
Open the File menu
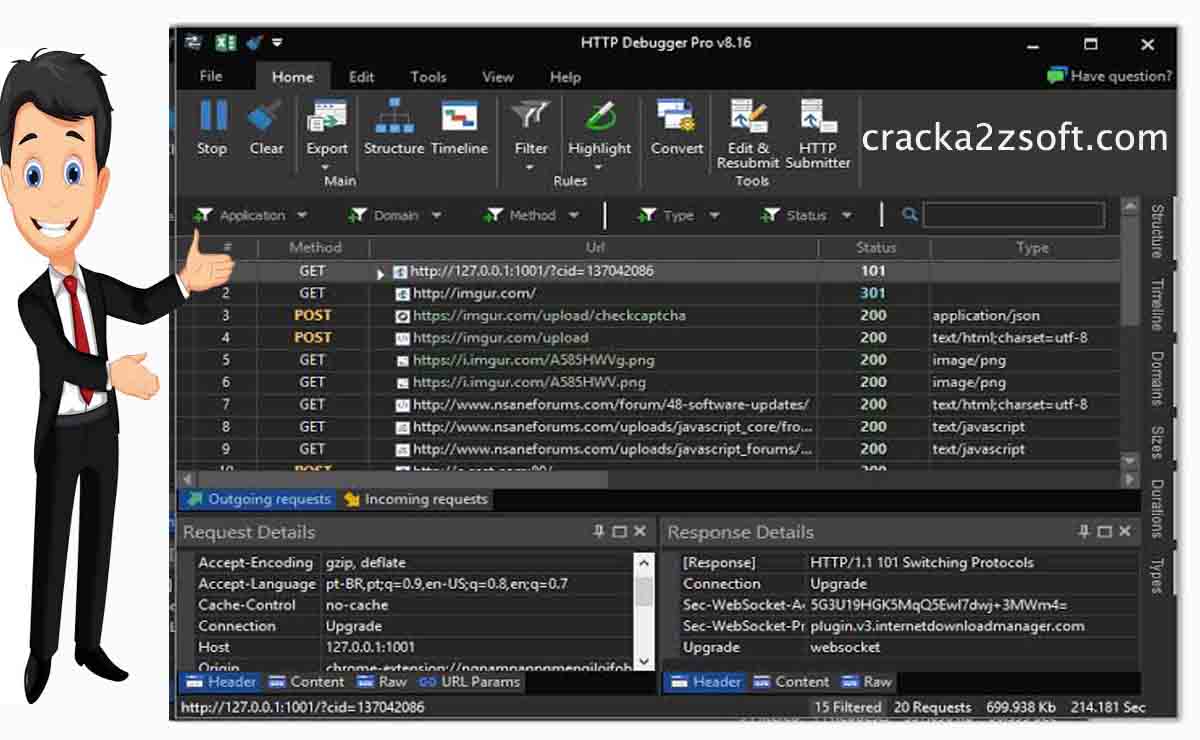[x=211, y=77]
